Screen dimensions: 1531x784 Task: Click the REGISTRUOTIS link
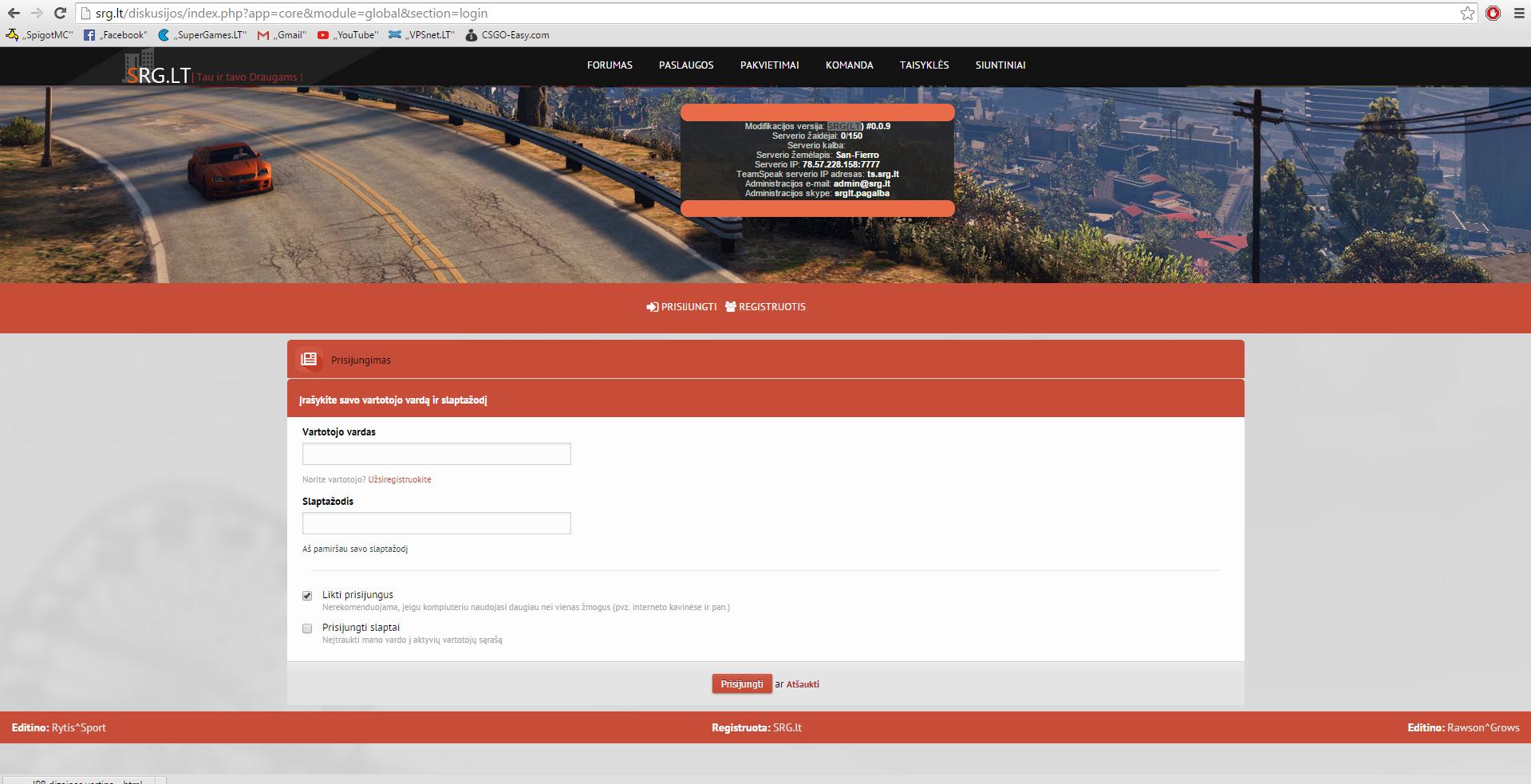(765, 307)
